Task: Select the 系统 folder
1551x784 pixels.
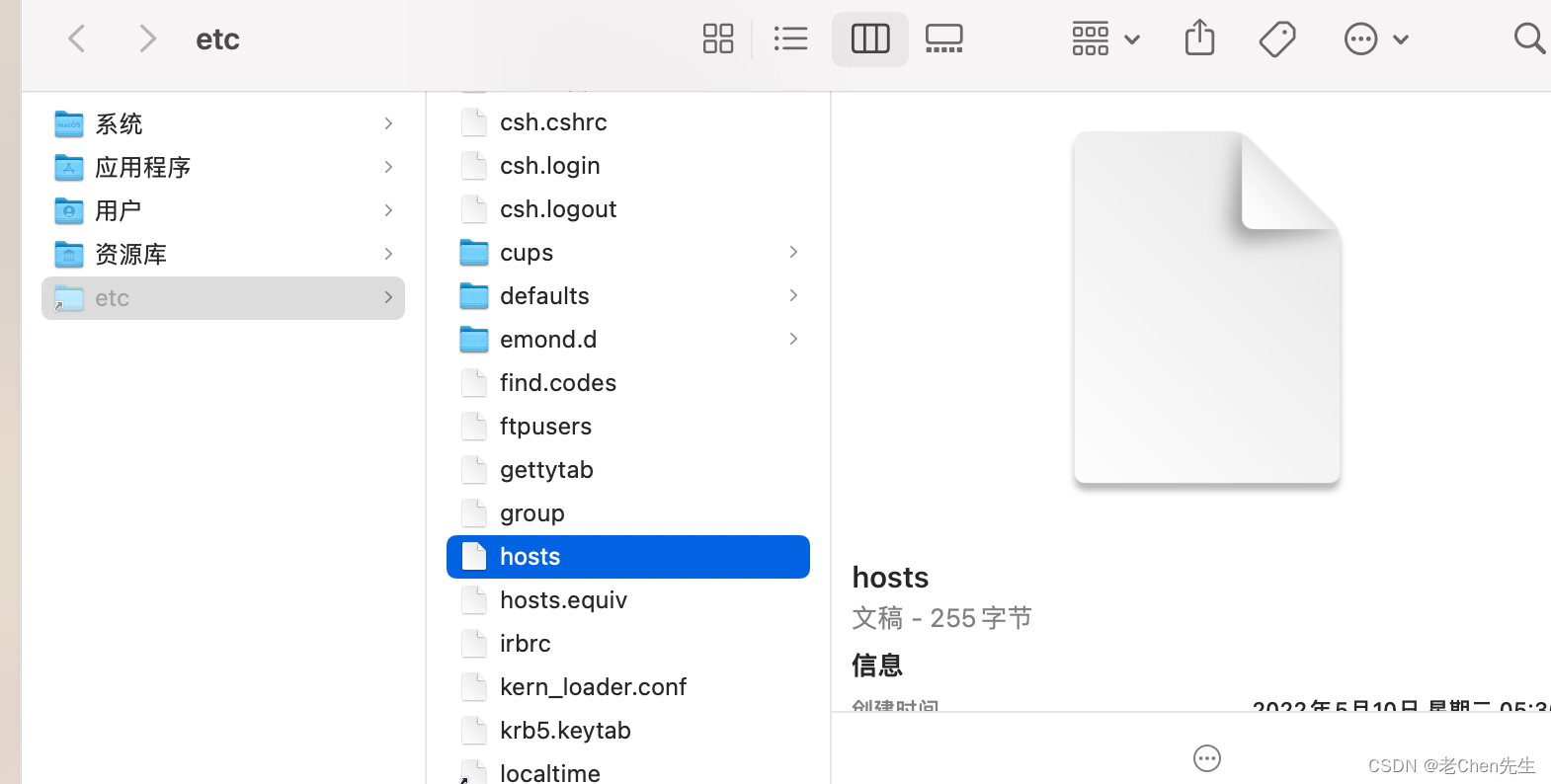Action: [x=223, y=123]
